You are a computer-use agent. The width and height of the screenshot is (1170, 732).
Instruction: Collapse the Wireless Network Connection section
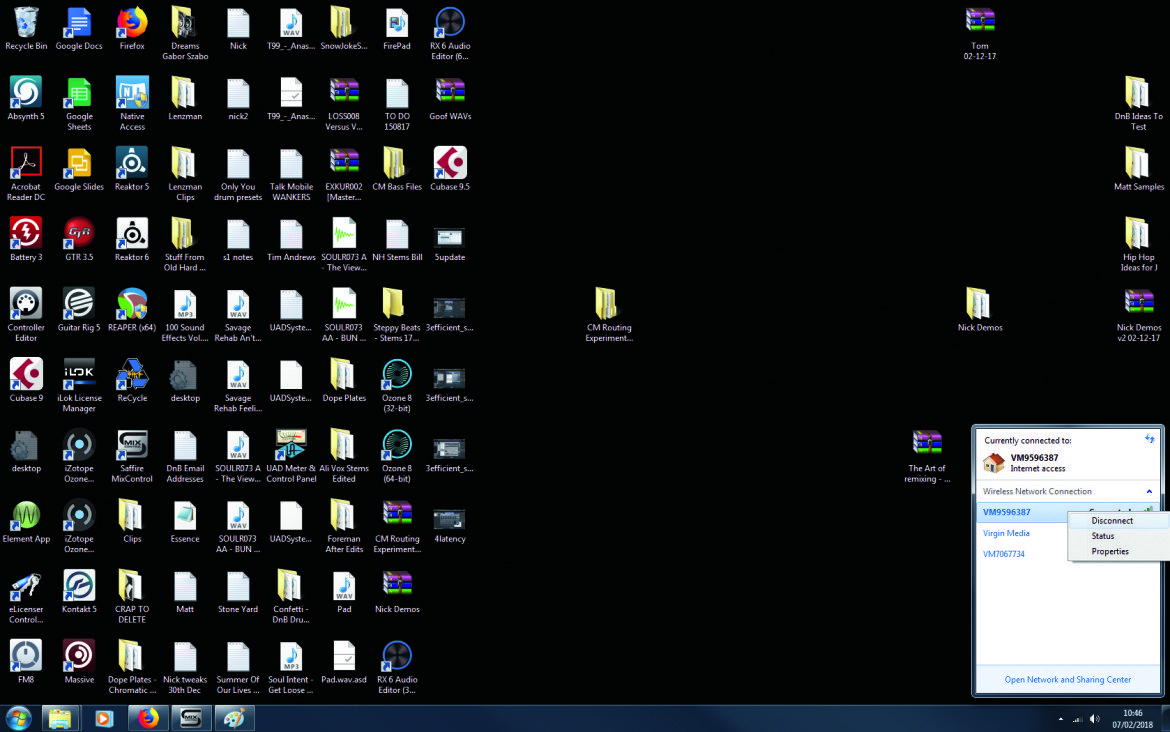pos(1149,491)
